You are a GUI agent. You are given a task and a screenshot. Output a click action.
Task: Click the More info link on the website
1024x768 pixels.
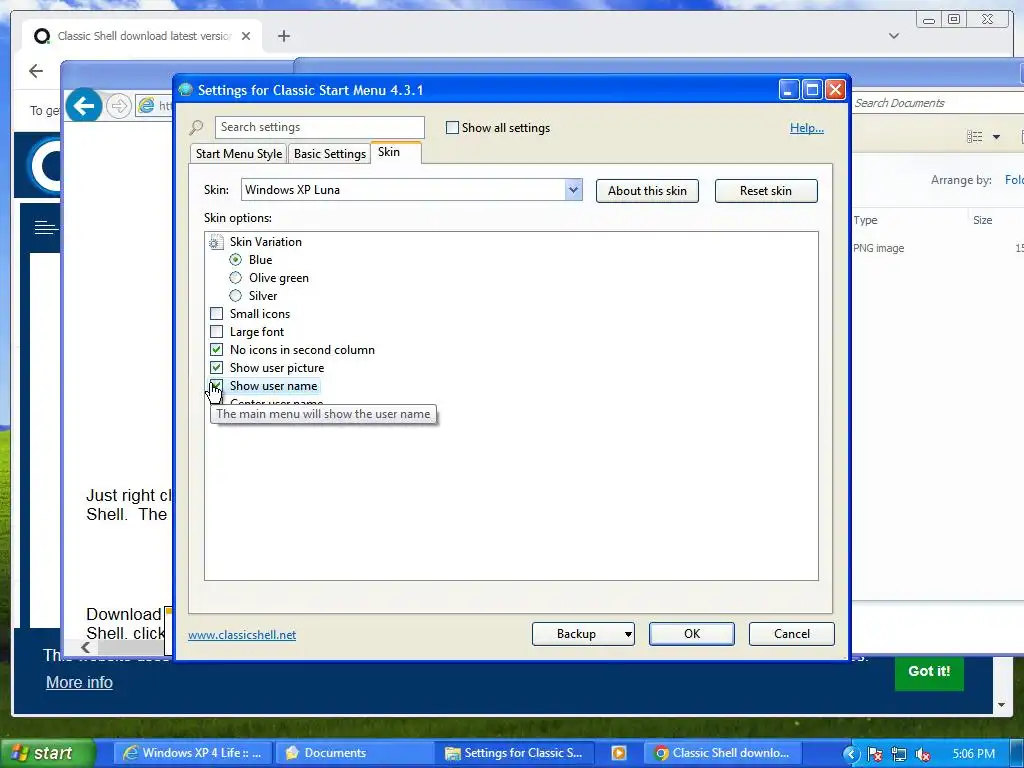coord(79,682)
